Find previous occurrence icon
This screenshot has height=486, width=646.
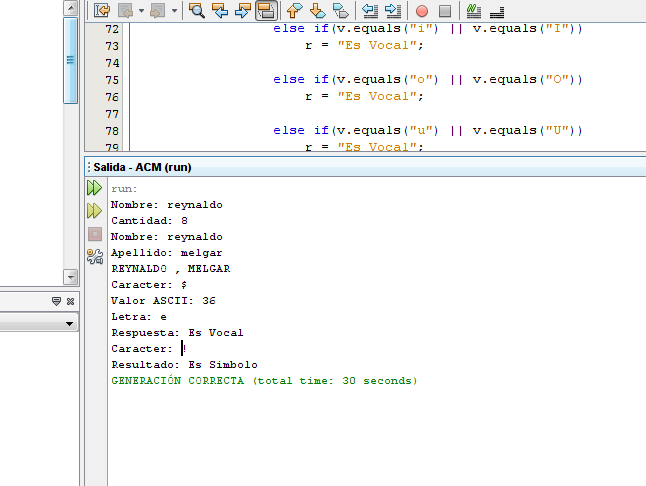point(220,10)
